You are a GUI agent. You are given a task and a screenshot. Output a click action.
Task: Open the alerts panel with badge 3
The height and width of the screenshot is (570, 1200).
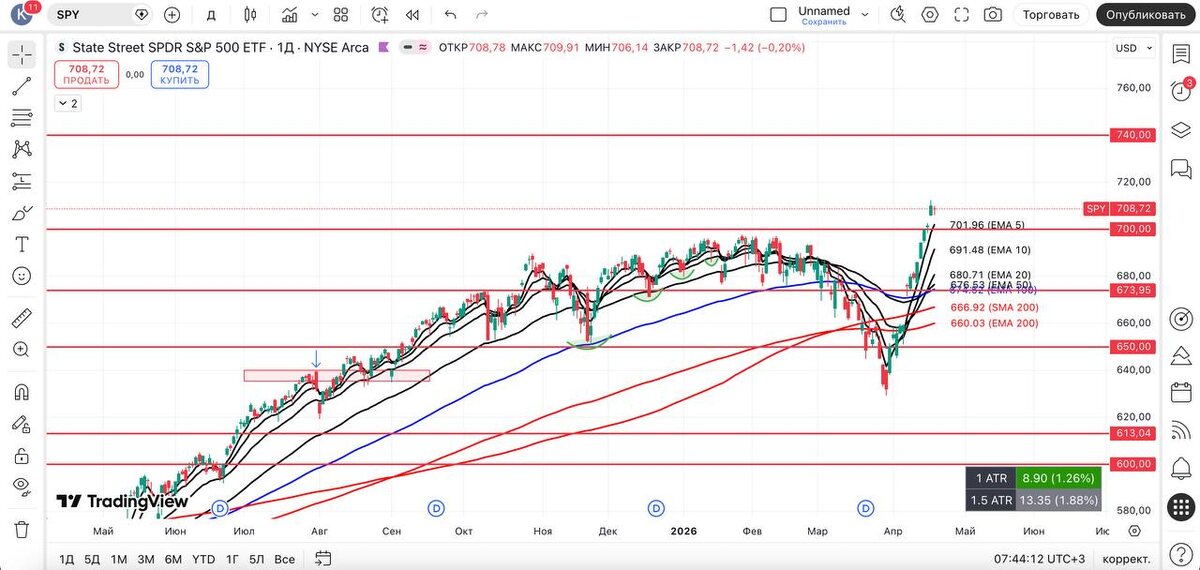[x=1181, y=90]
